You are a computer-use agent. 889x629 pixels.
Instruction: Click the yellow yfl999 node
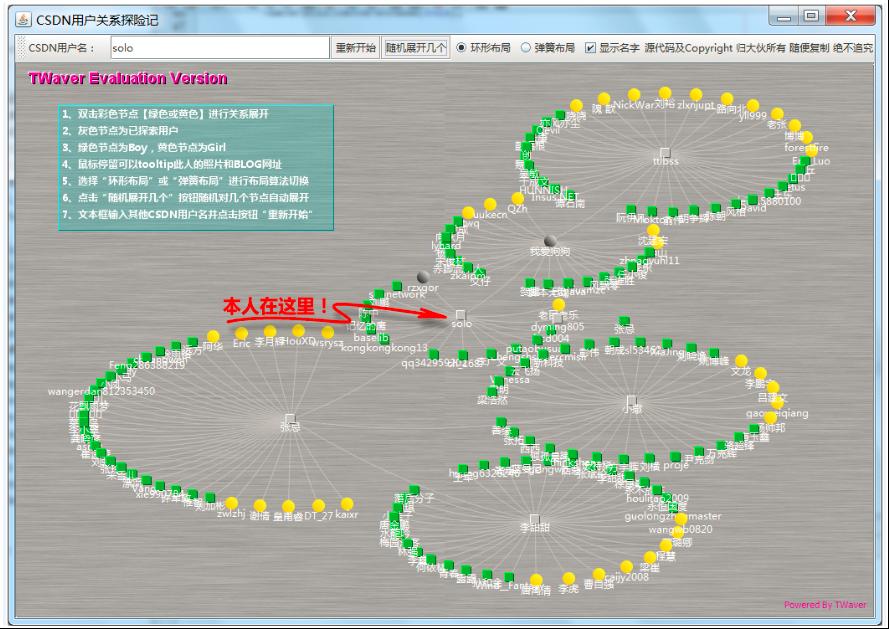point(753,105)
